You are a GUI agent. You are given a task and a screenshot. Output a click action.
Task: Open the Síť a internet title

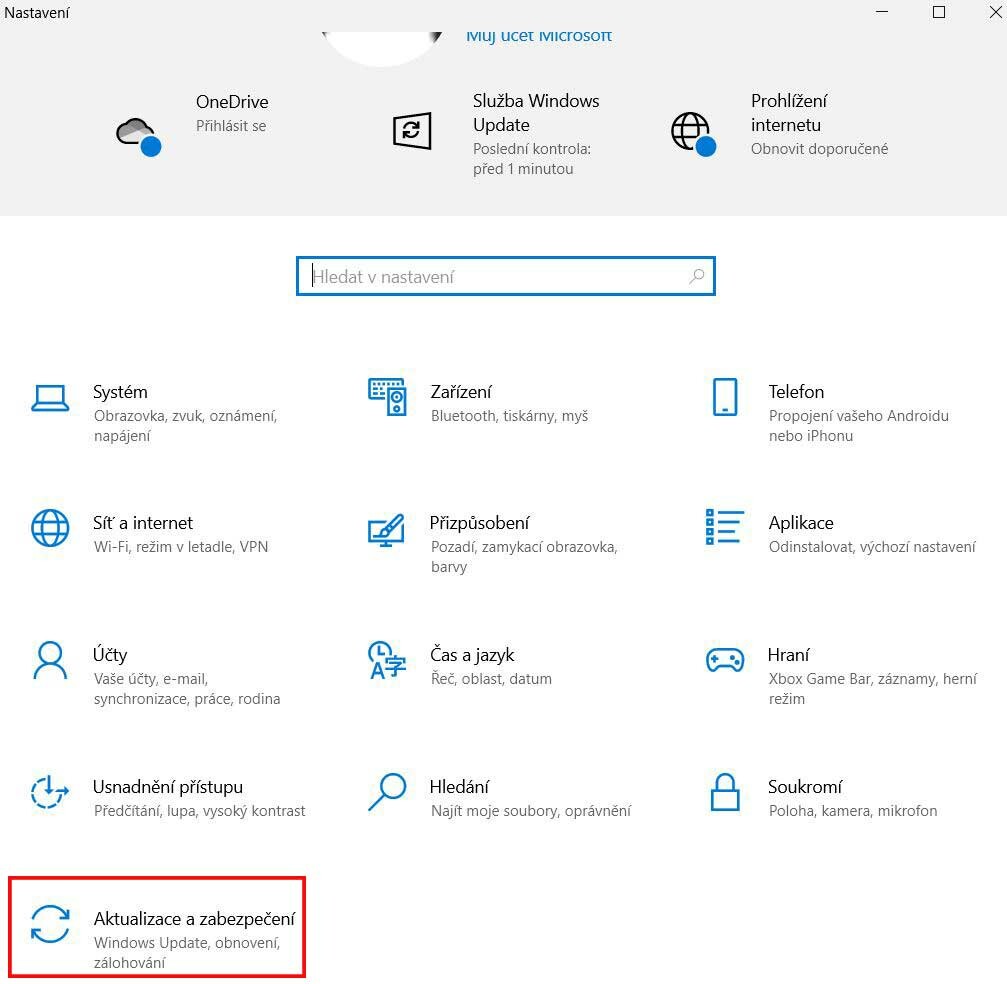coord(143,523)
